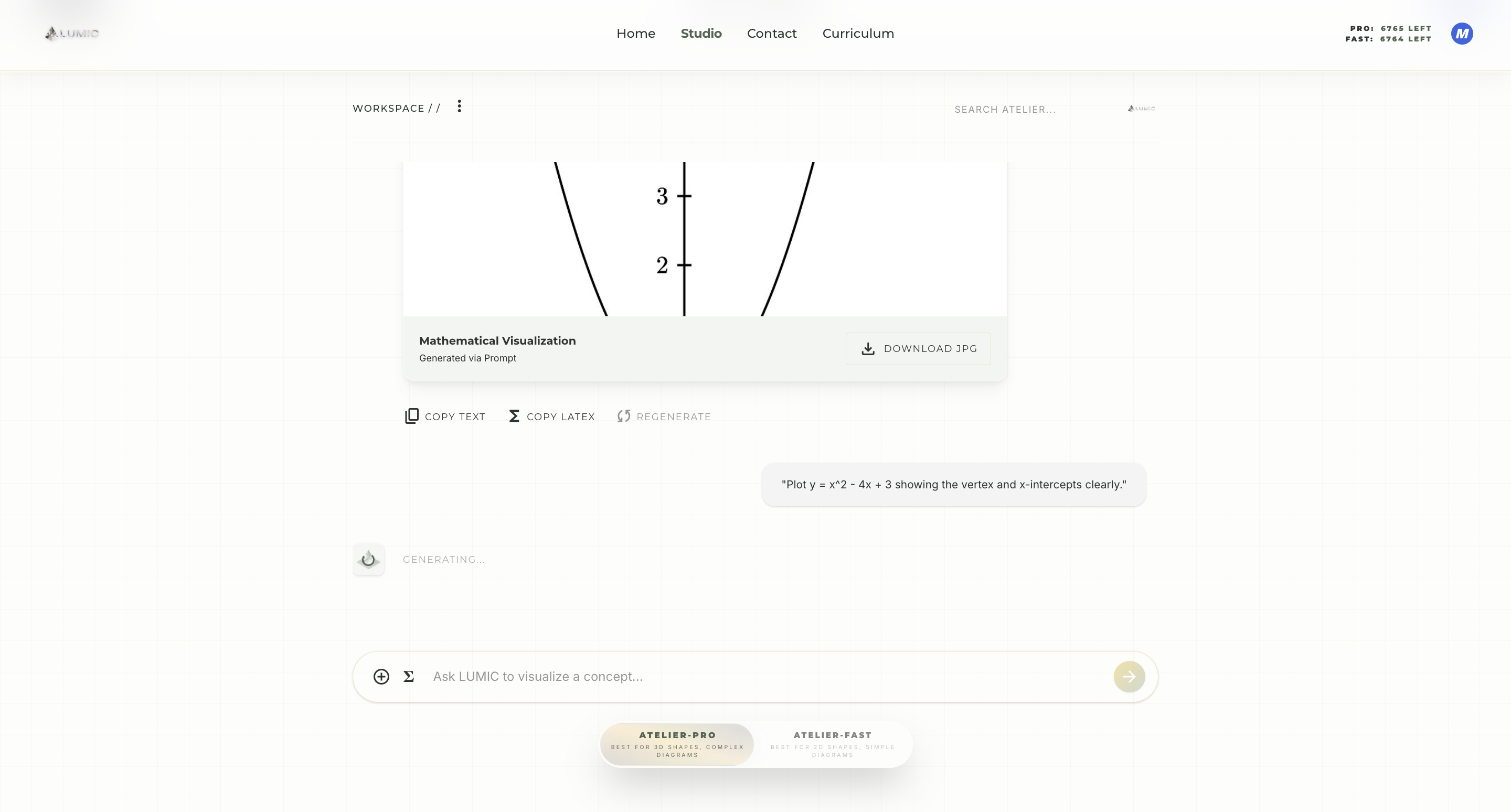The width and height of the screenshot is (1511, 812).
Task: Click the 'Generated via Prompt' caption
Action: (467, 358)
